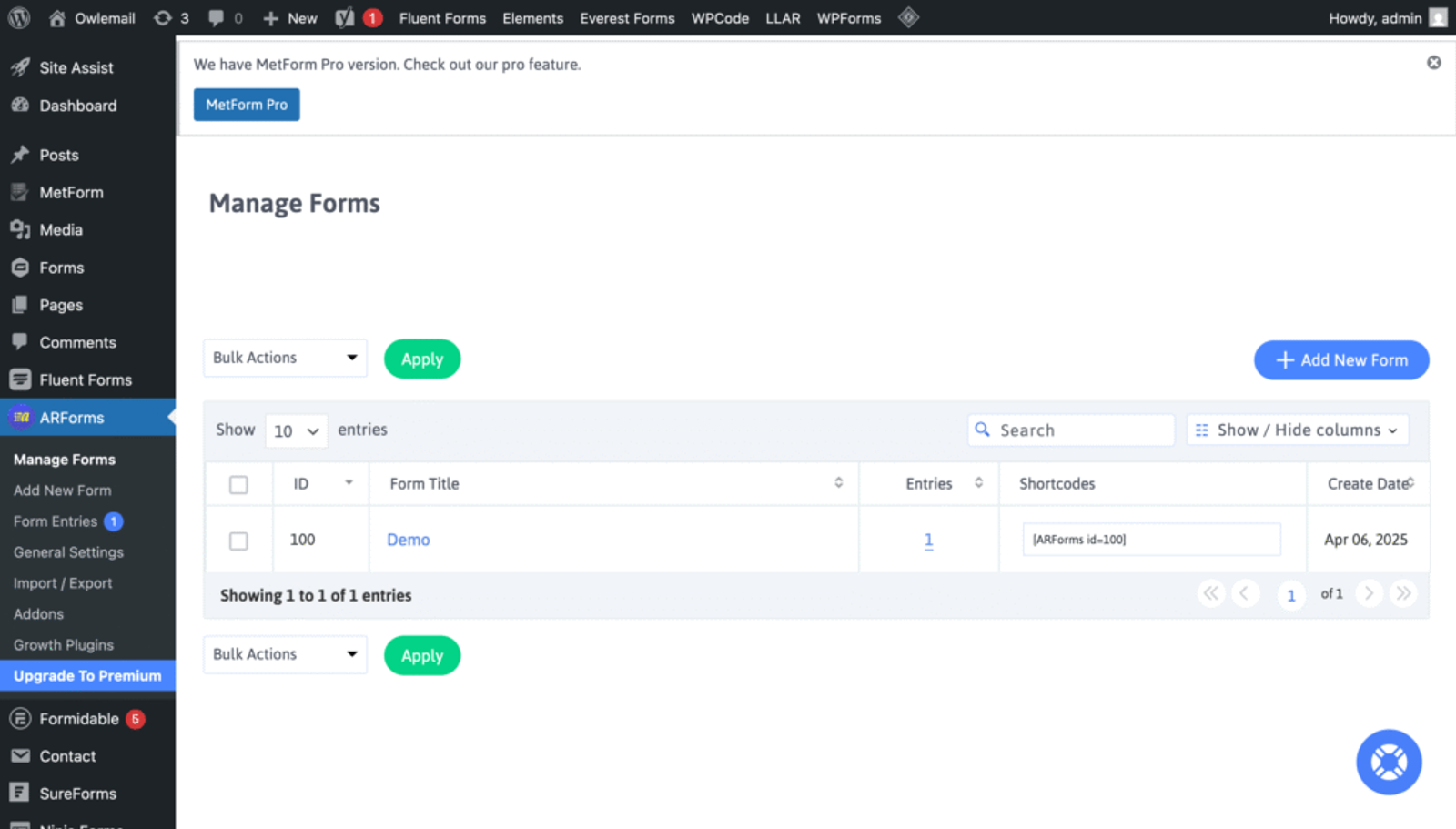Open the floating help lifebuoy button
Screen dimensions: 1456x829
(x=1389, y=763)
